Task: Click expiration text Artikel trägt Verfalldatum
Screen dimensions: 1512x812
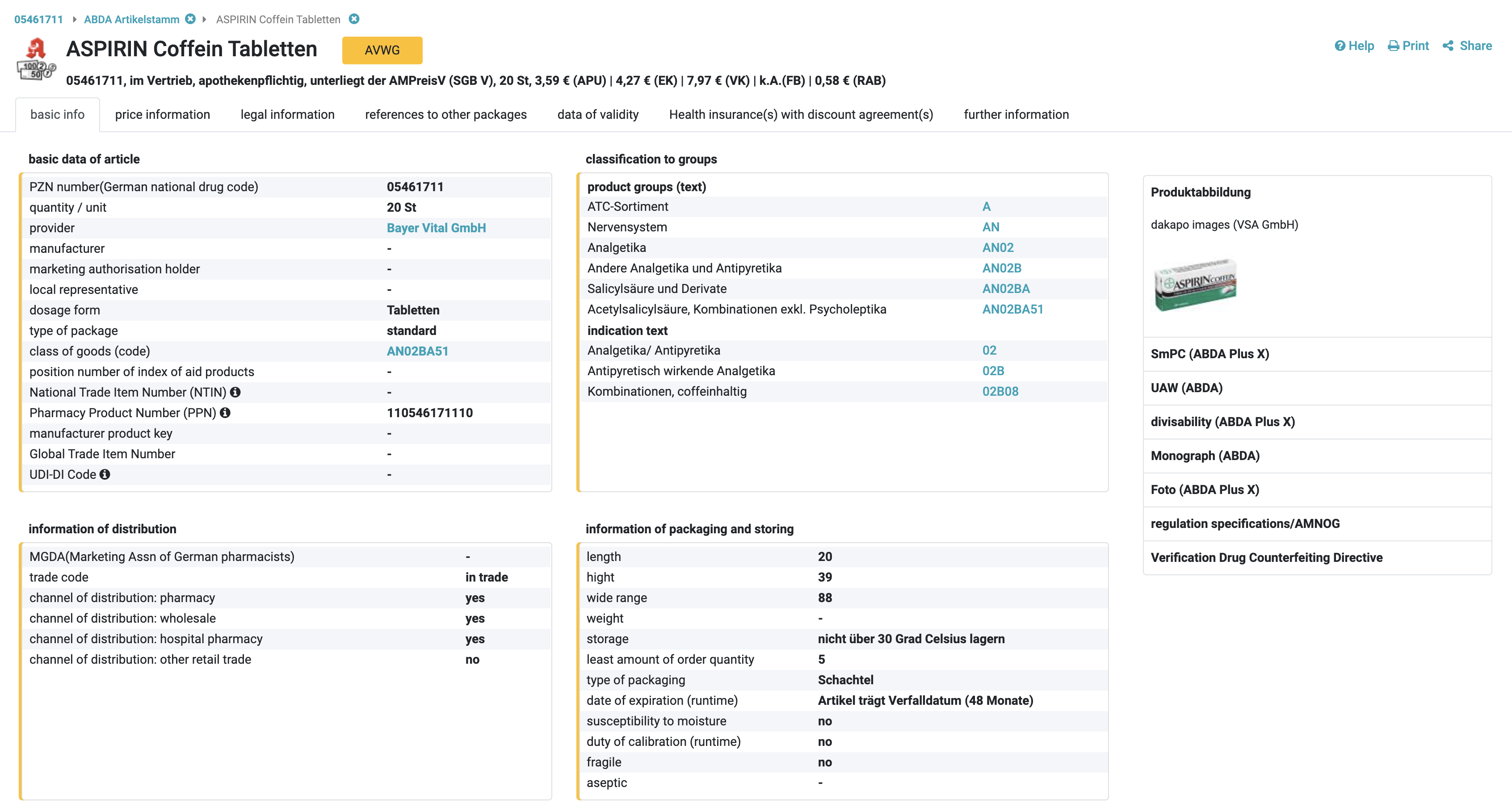Action: click(925, 700)
